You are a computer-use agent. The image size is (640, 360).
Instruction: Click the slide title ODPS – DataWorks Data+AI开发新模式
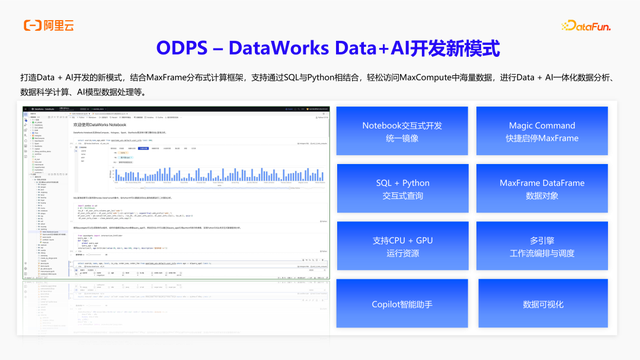click(x=328, y=48)
